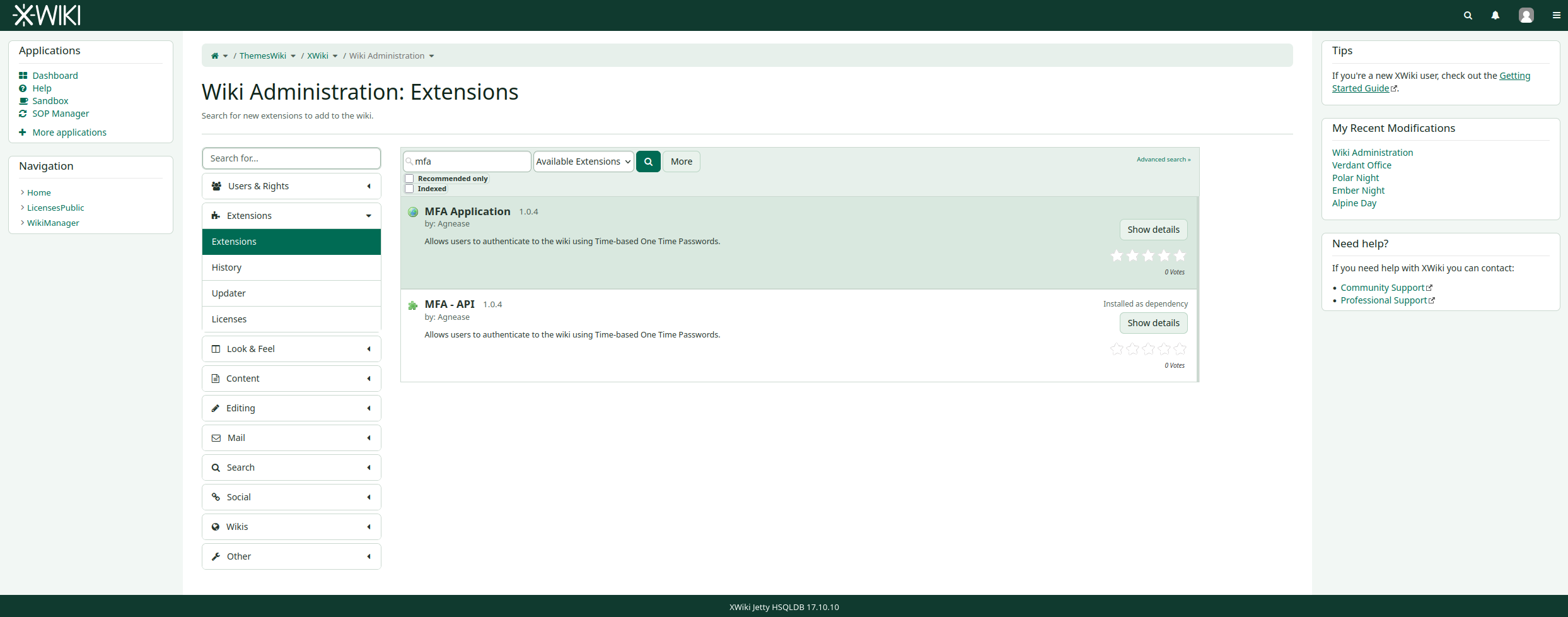Open search via the top bar magnifier icon
Image resolution: width=1568 pixels, height=617 pixels.
point(1468,15)
